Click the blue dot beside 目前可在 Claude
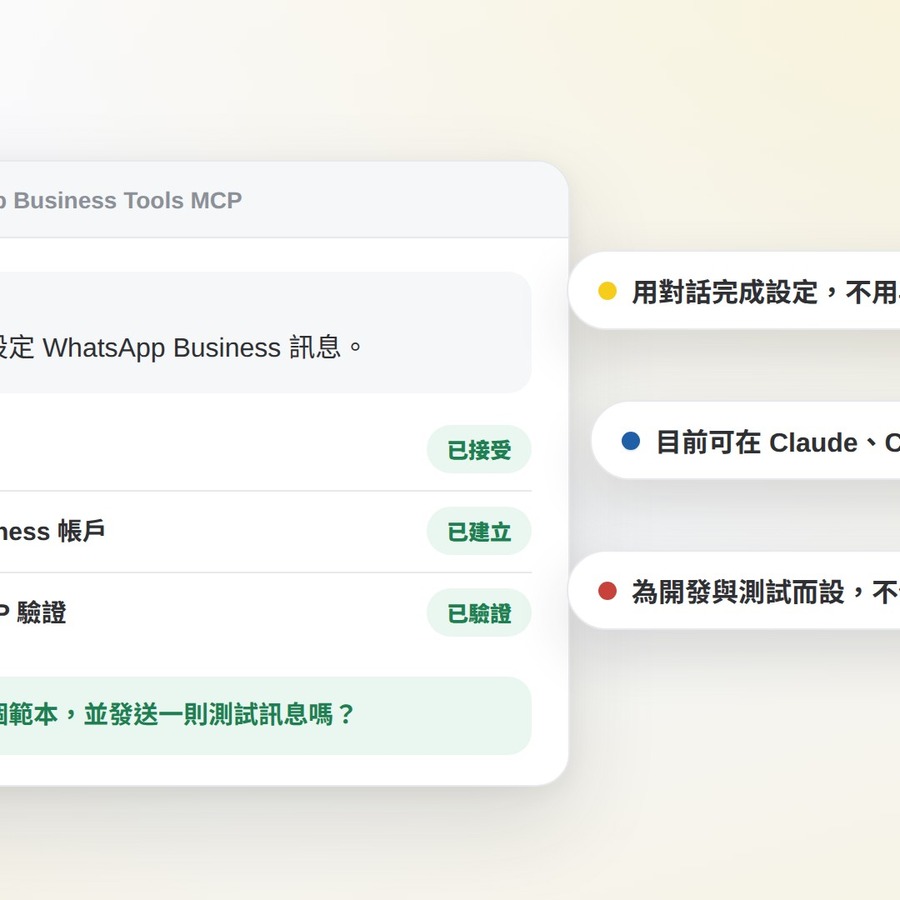Viewport: 900px width, 900px height. click(x=631, y=441)
